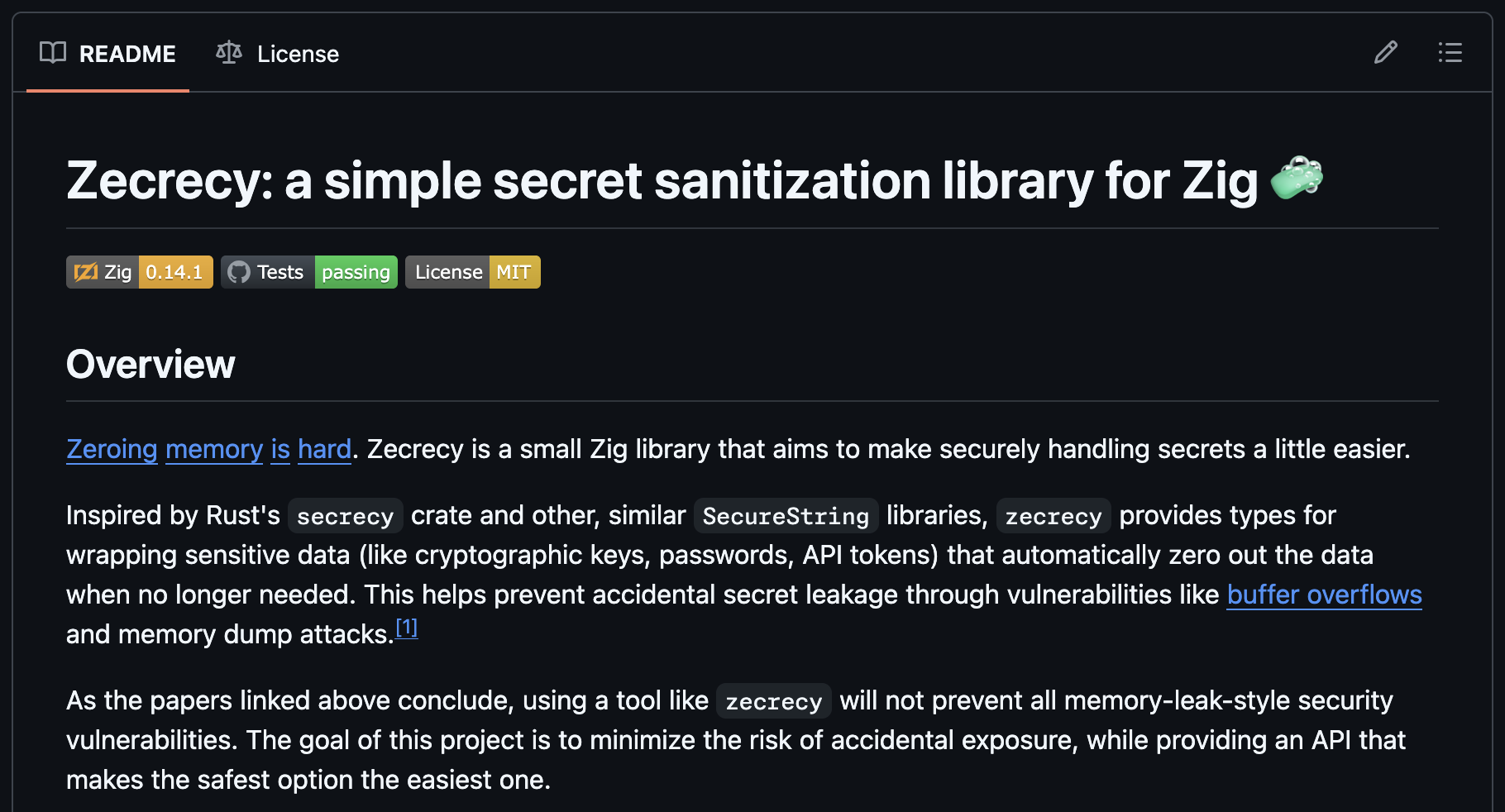
Task: Select the README tab
Action: pyautogui.click(x=127, y=53)
